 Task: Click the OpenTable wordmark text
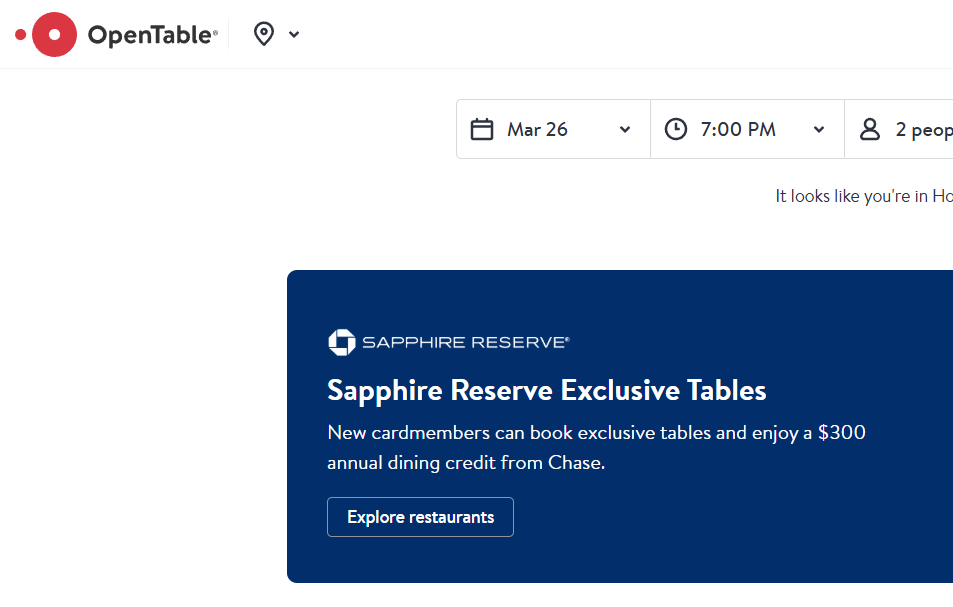tap(153, 33)
